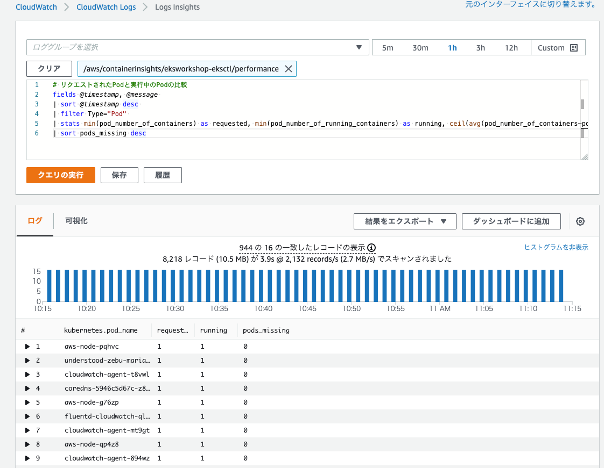This screenshot has height=468, width=604.
Task: Hide the histogram via ヒストグラムを非表示
Action: (555, 247)
